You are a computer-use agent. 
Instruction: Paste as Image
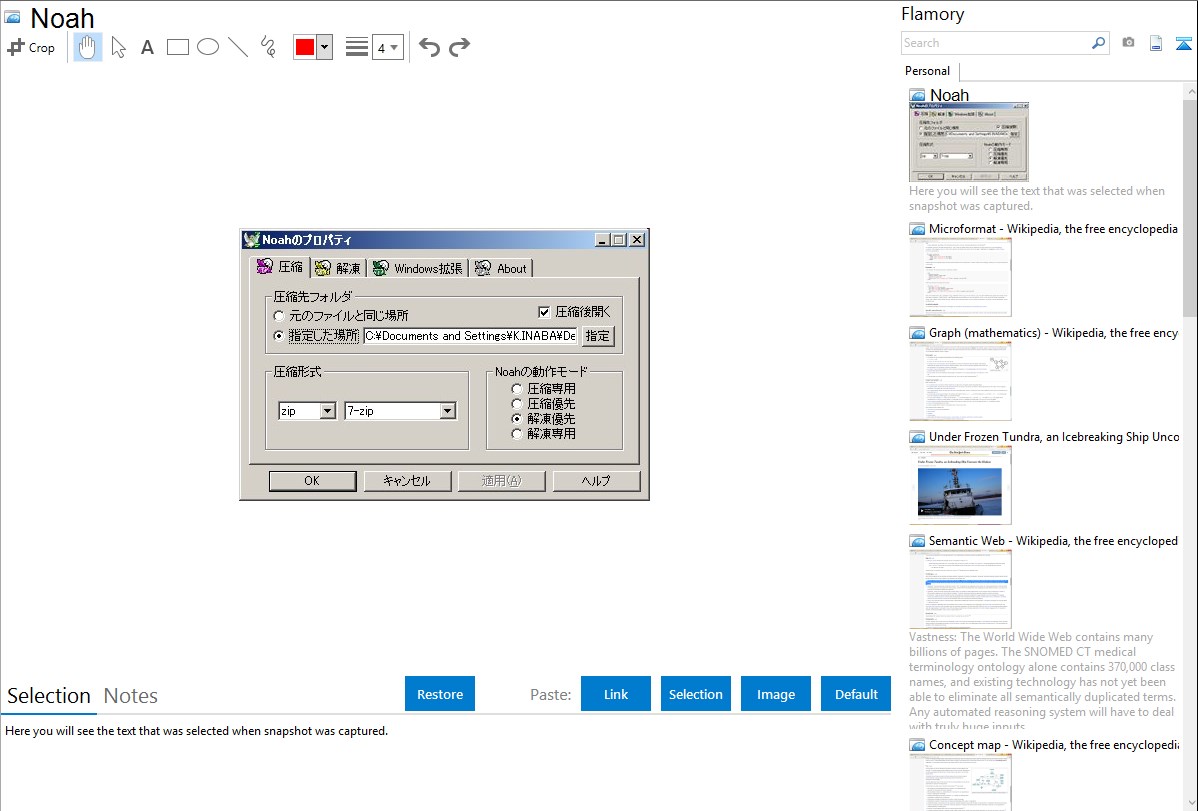[776, 694]
